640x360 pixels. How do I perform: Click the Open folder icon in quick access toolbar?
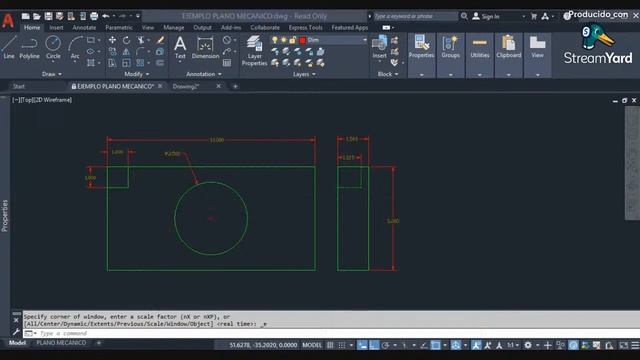(x=37, y=16)
